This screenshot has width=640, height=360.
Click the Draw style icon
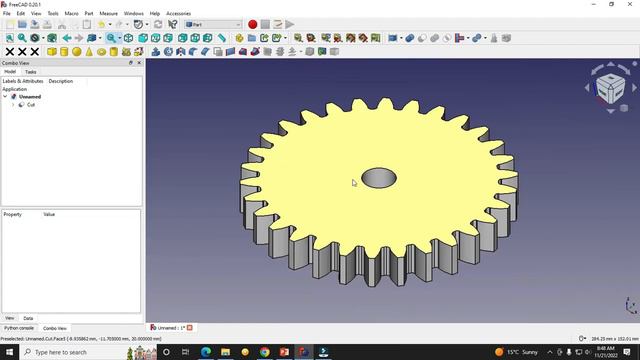click(35, 38)
